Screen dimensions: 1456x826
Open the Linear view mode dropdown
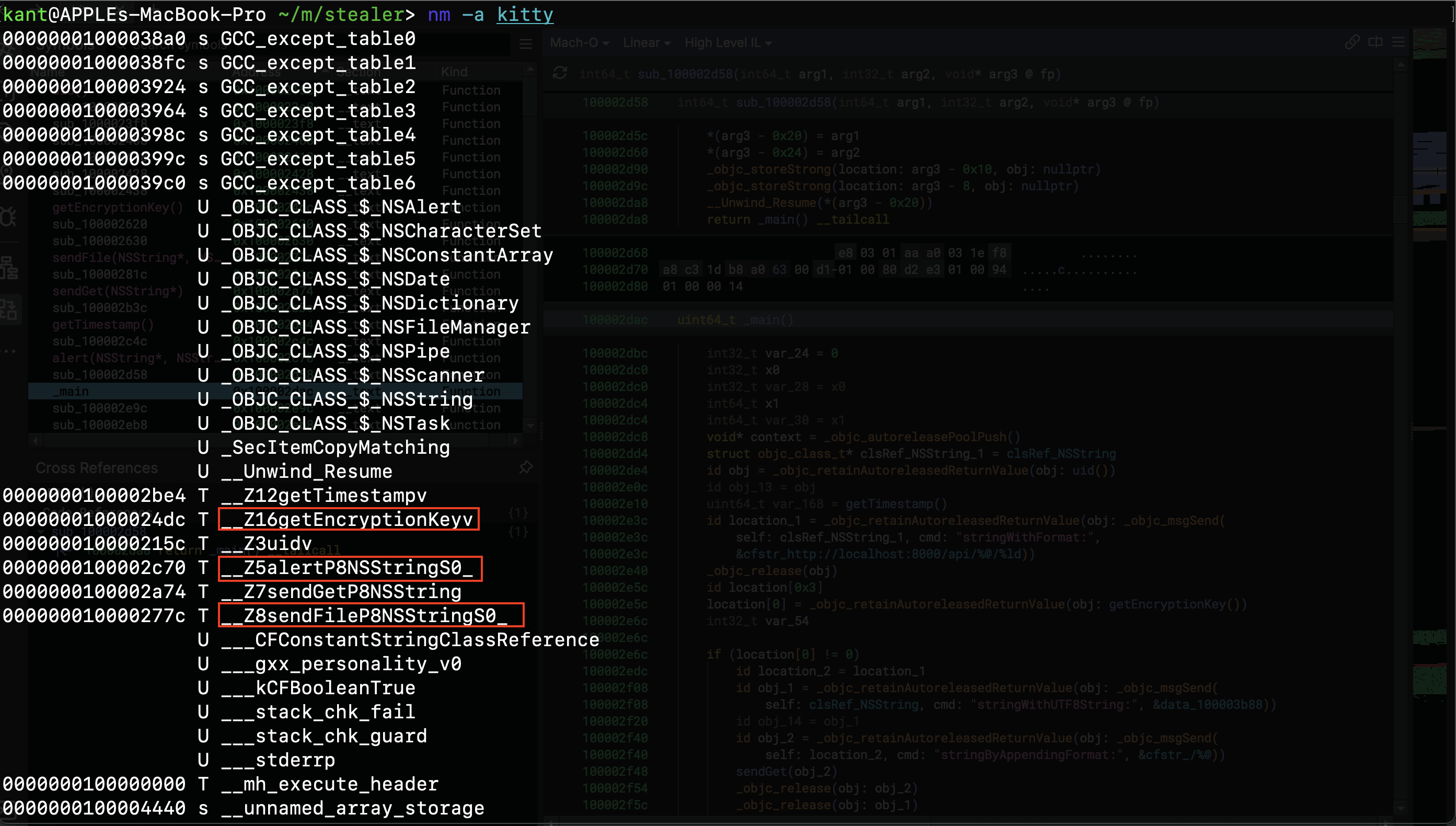646,42
